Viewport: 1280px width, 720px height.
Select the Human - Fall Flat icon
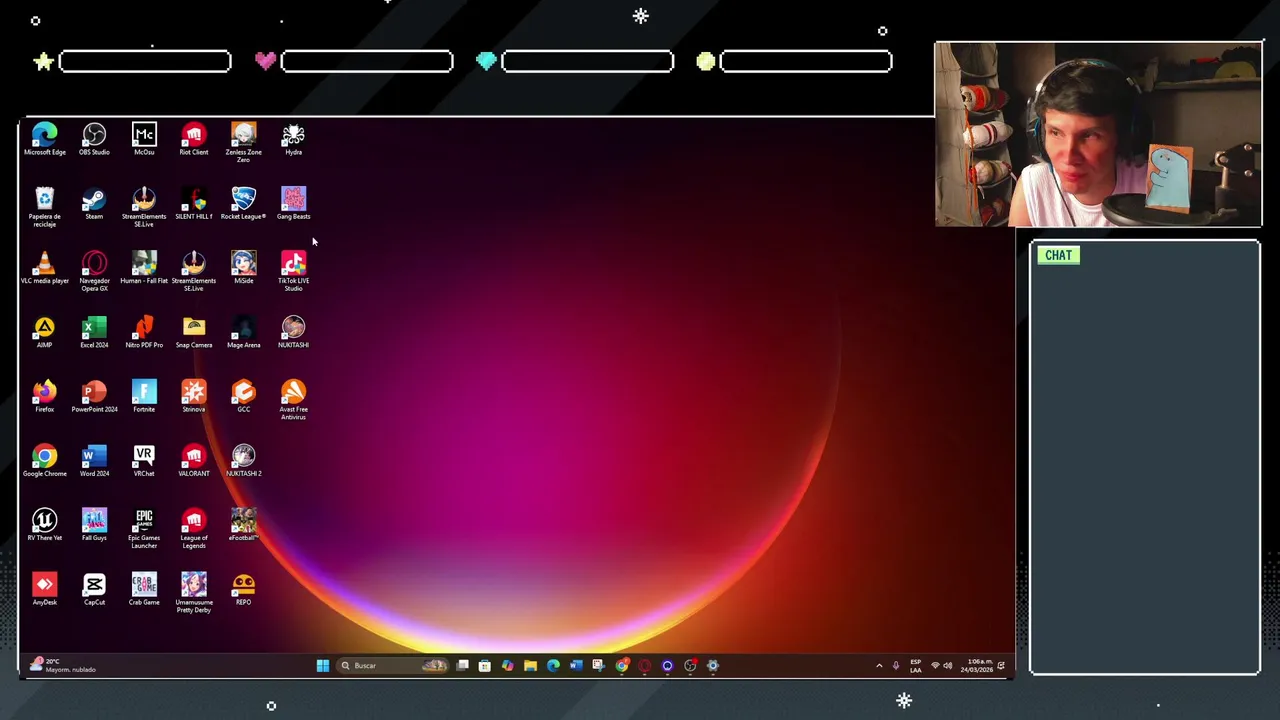coord(144,267)
